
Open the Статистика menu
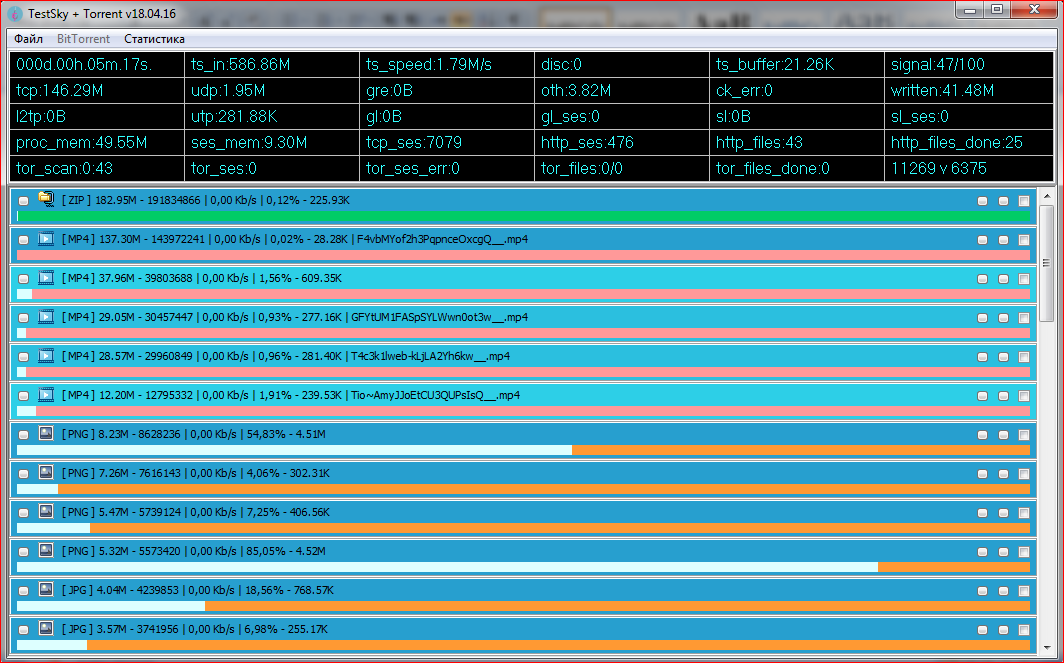tap(154, 39)
